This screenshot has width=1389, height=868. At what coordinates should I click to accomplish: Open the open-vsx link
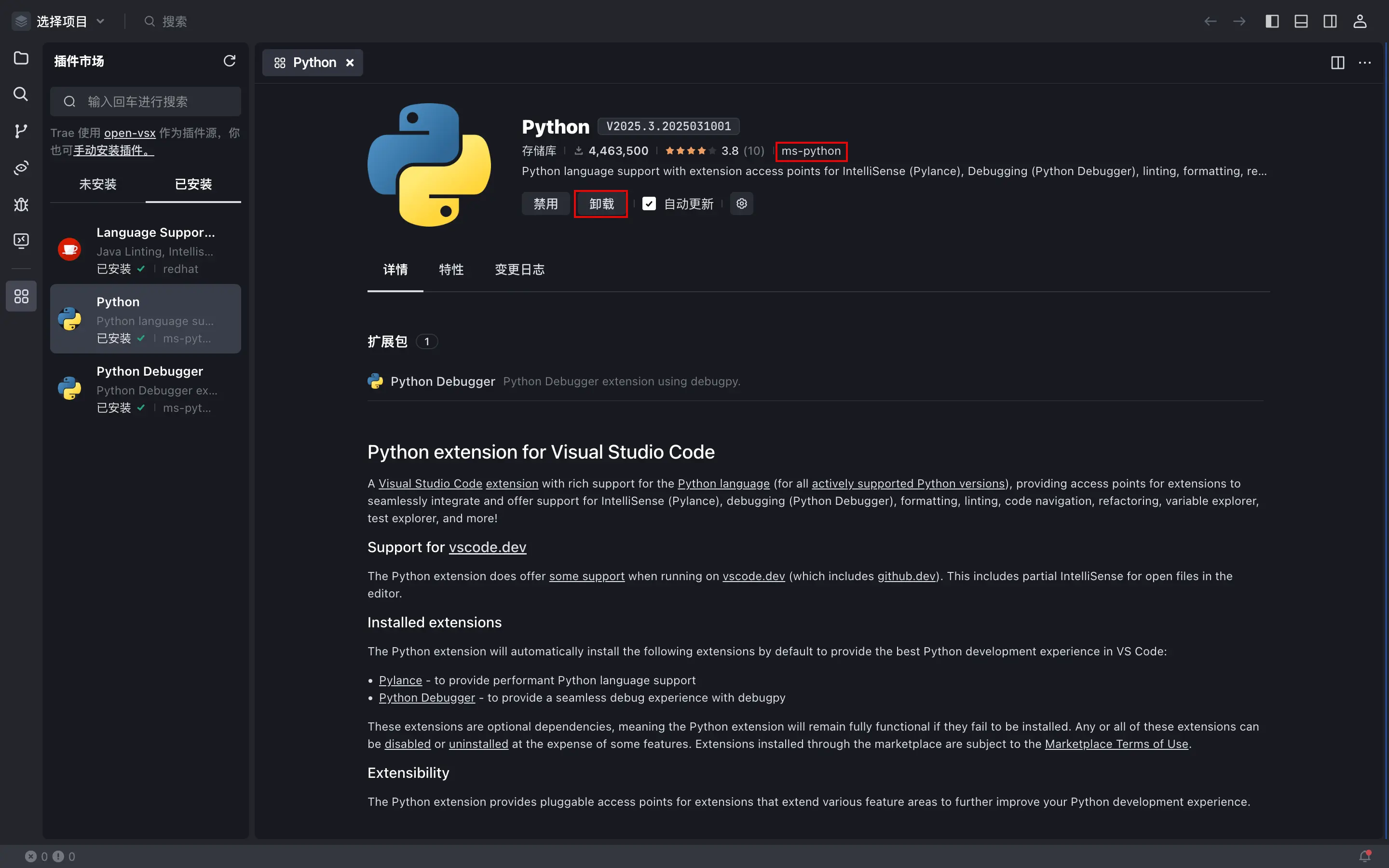click(x=130, y=133)
